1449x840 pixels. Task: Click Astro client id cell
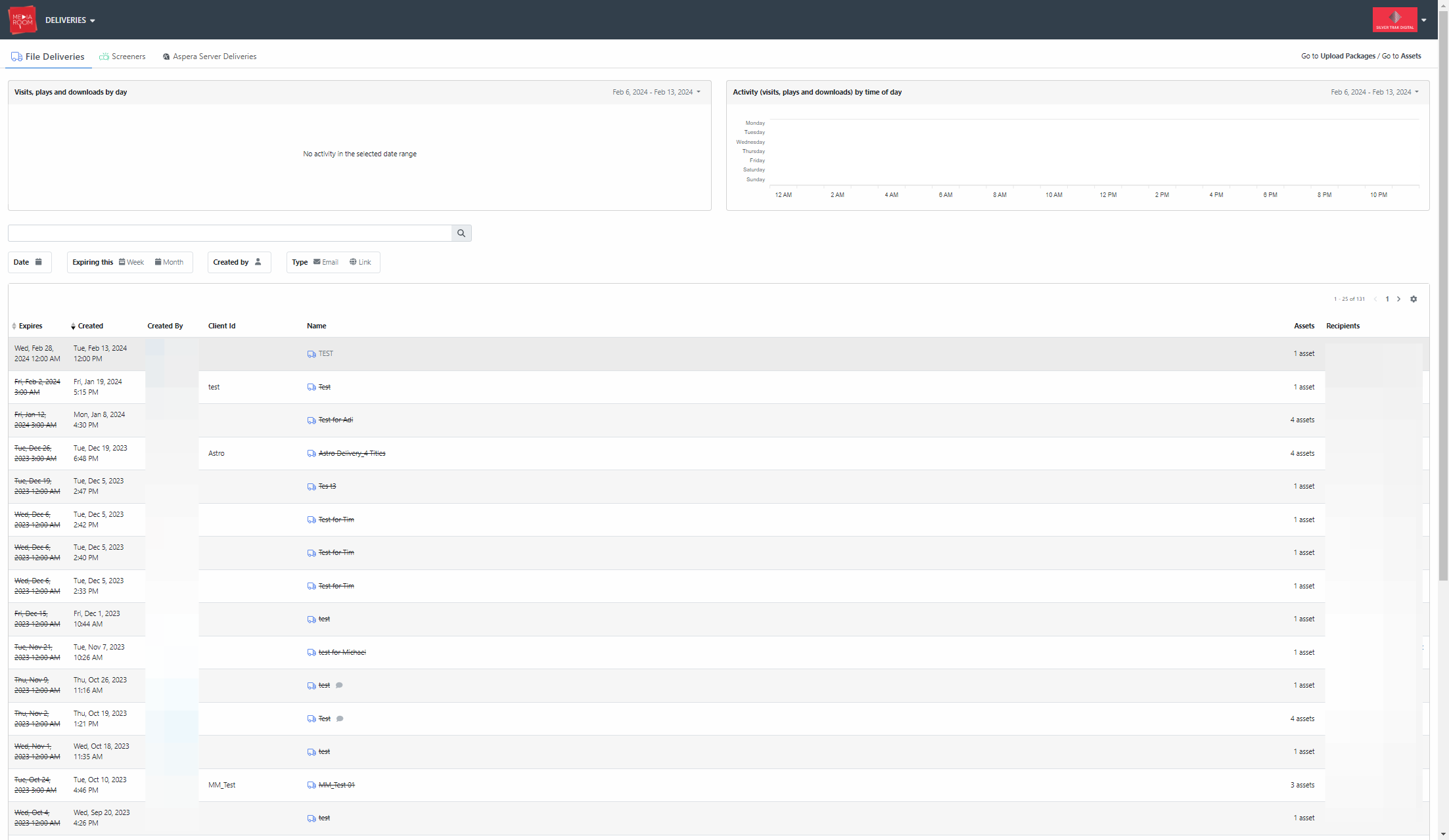tap(216, 453)
